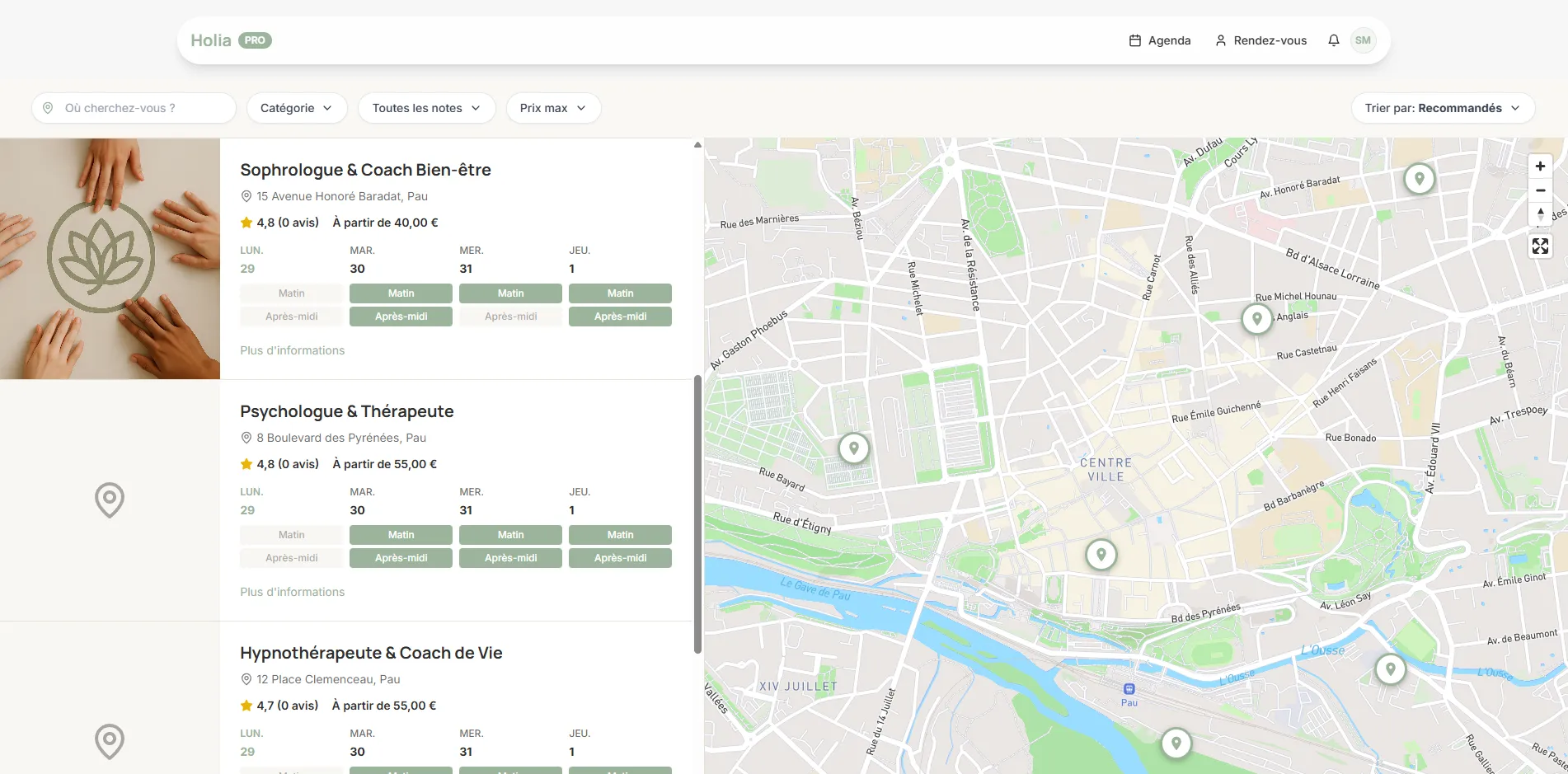The image size is (1568, 774).
Task: Select Après-midi slot for Thursday 1 at Psychologue
Action: click(620, 557)
